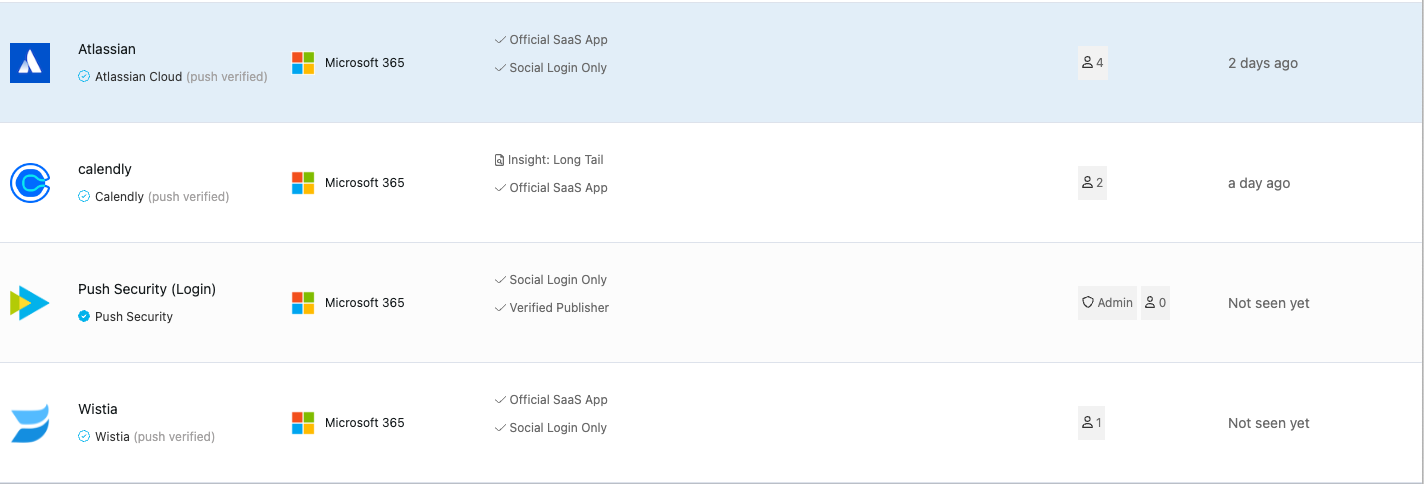
Task: Click Microsoft 365 logo in Wistia row
Action: (x=303, y=423)
